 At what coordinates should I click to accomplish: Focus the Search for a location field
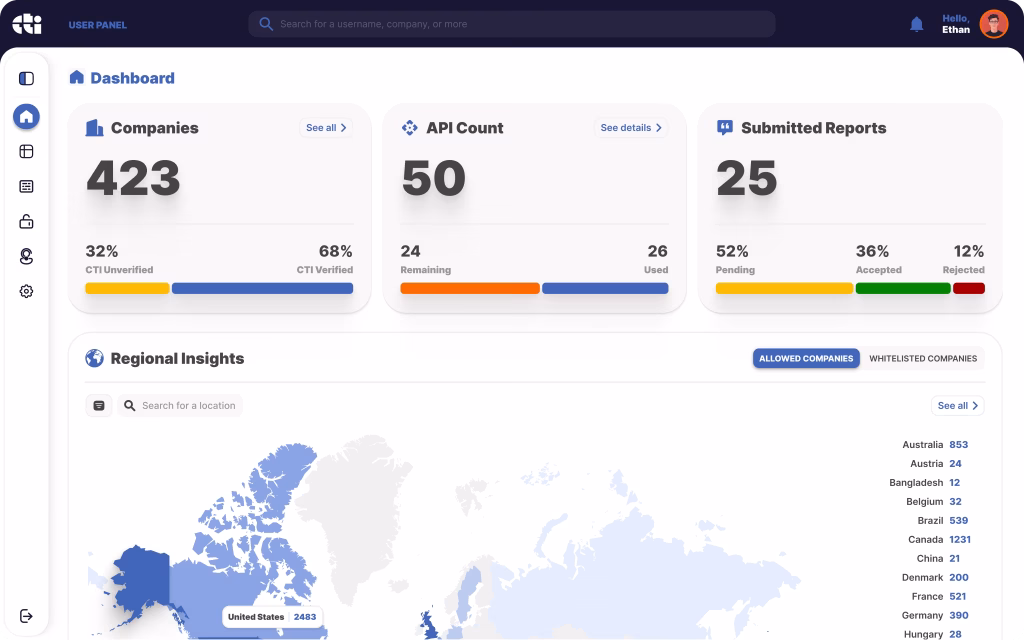[x=180, y=406]
